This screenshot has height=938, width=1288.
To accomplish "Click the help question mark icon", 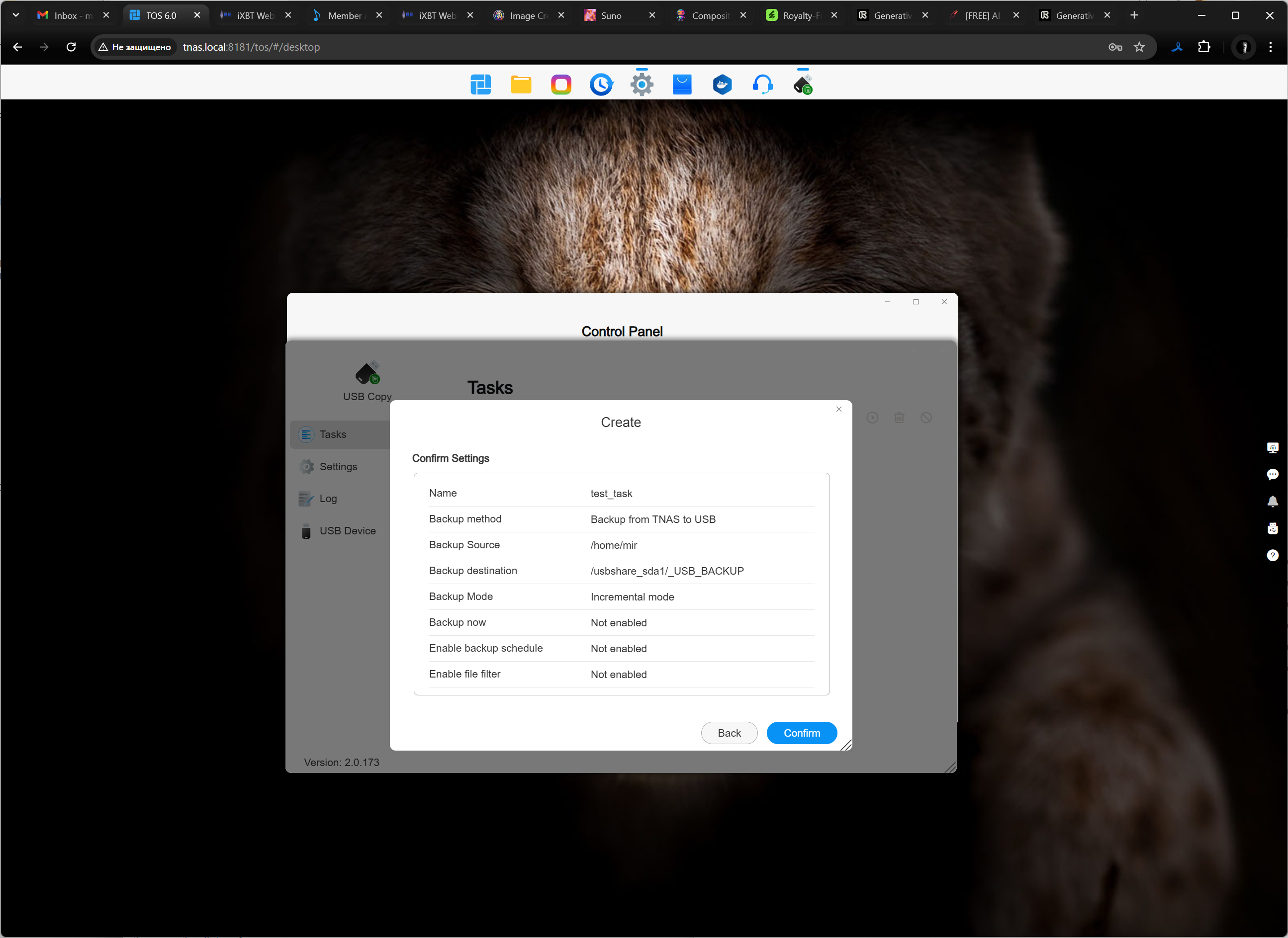I will click(x=1272, y=555).
